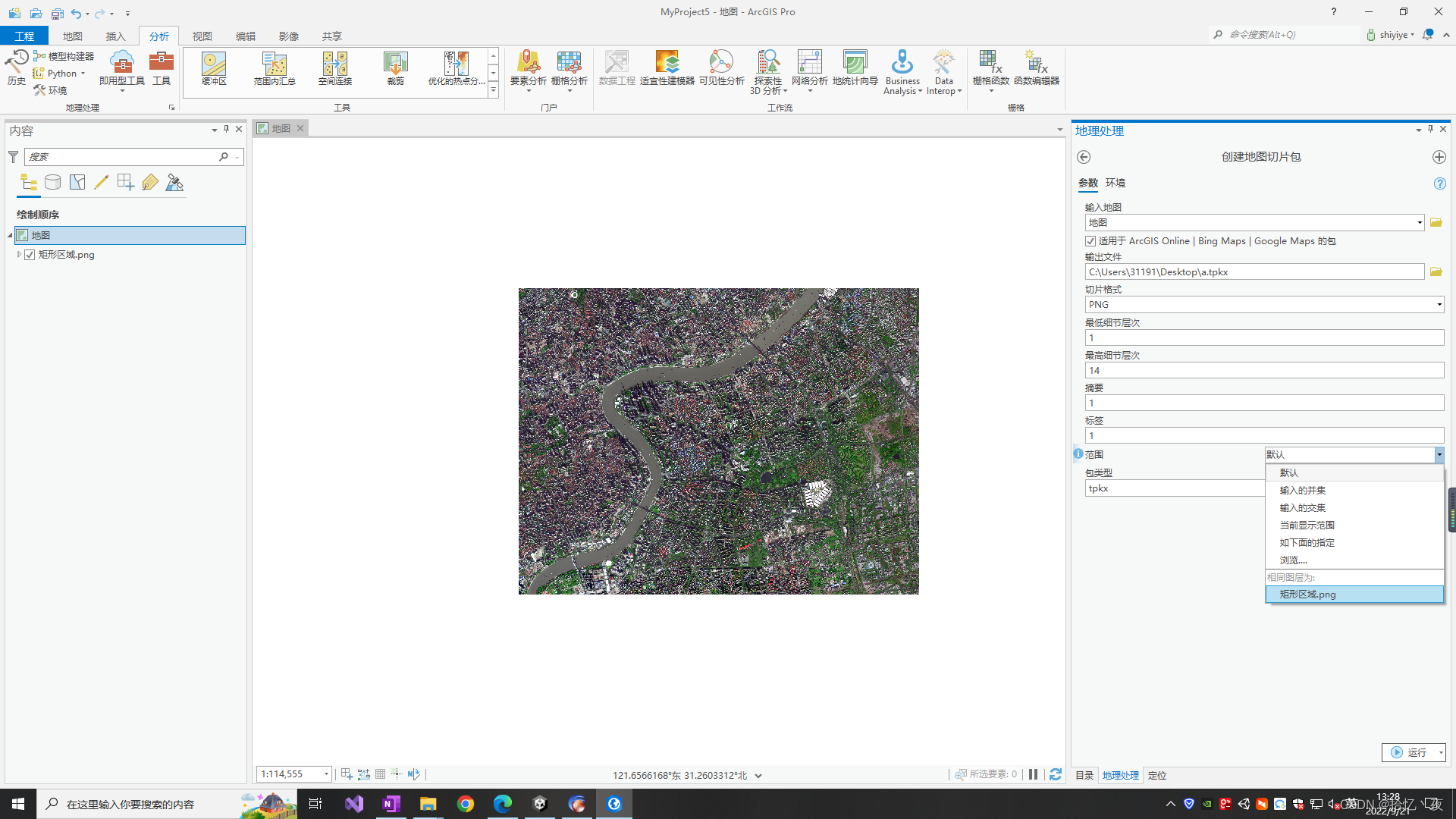Expand the 矩形区域.png tree item
Image resolution: width=1456 pixels, height=819 pixels.
19,255
